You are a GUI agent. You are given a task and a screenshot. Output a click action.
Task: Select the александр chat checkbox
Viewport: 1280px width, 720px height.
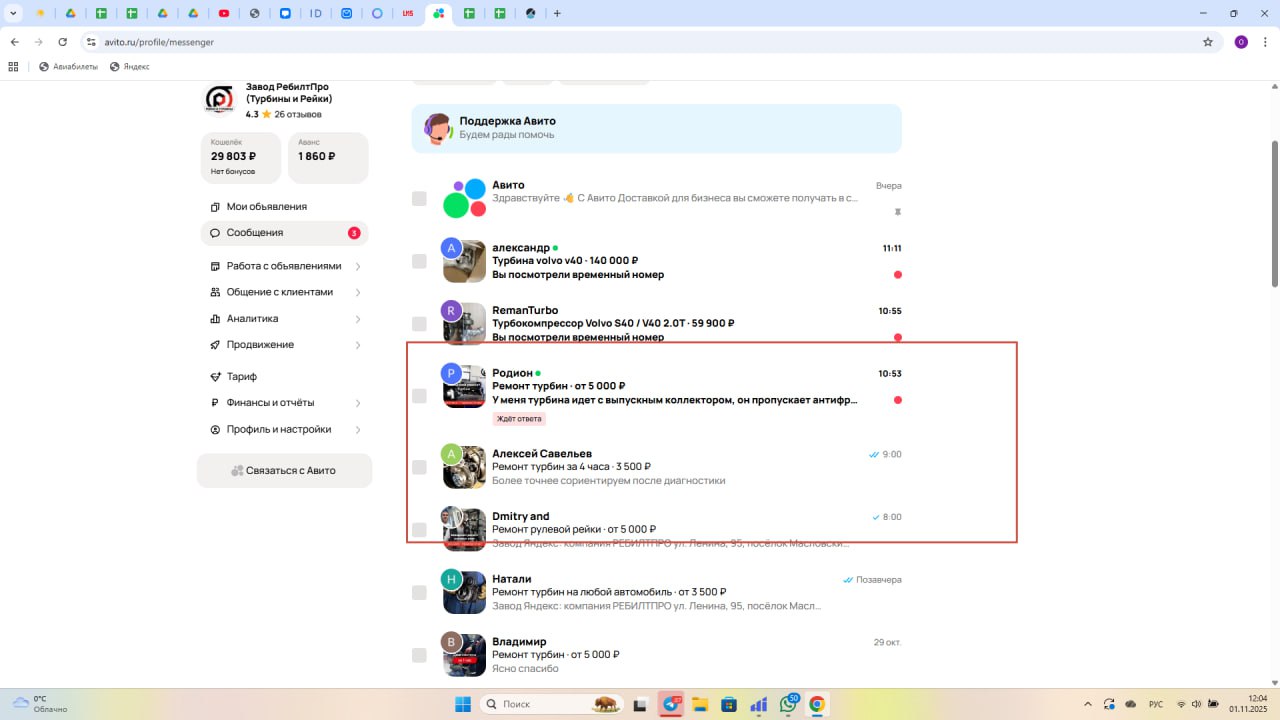(419, 261)
